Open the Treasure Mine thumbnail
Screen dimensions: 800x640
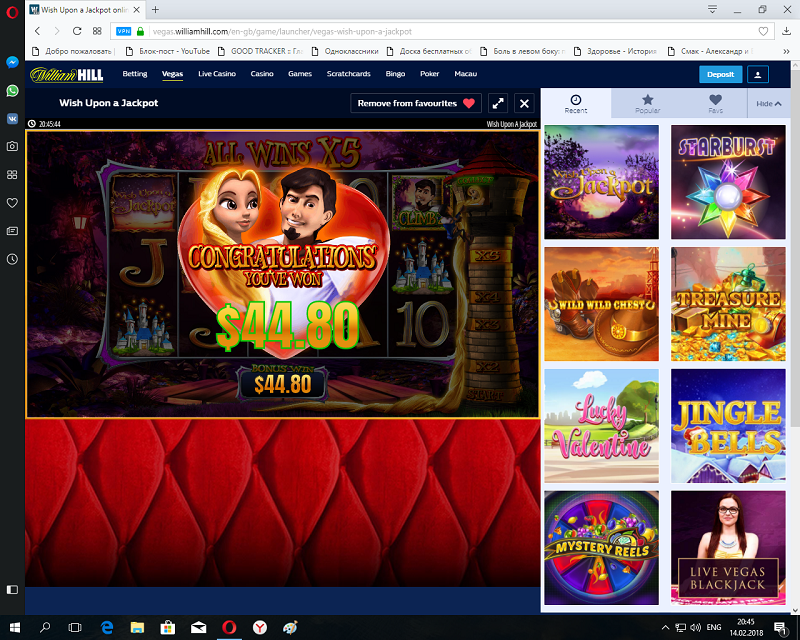(x=728, y=304)
